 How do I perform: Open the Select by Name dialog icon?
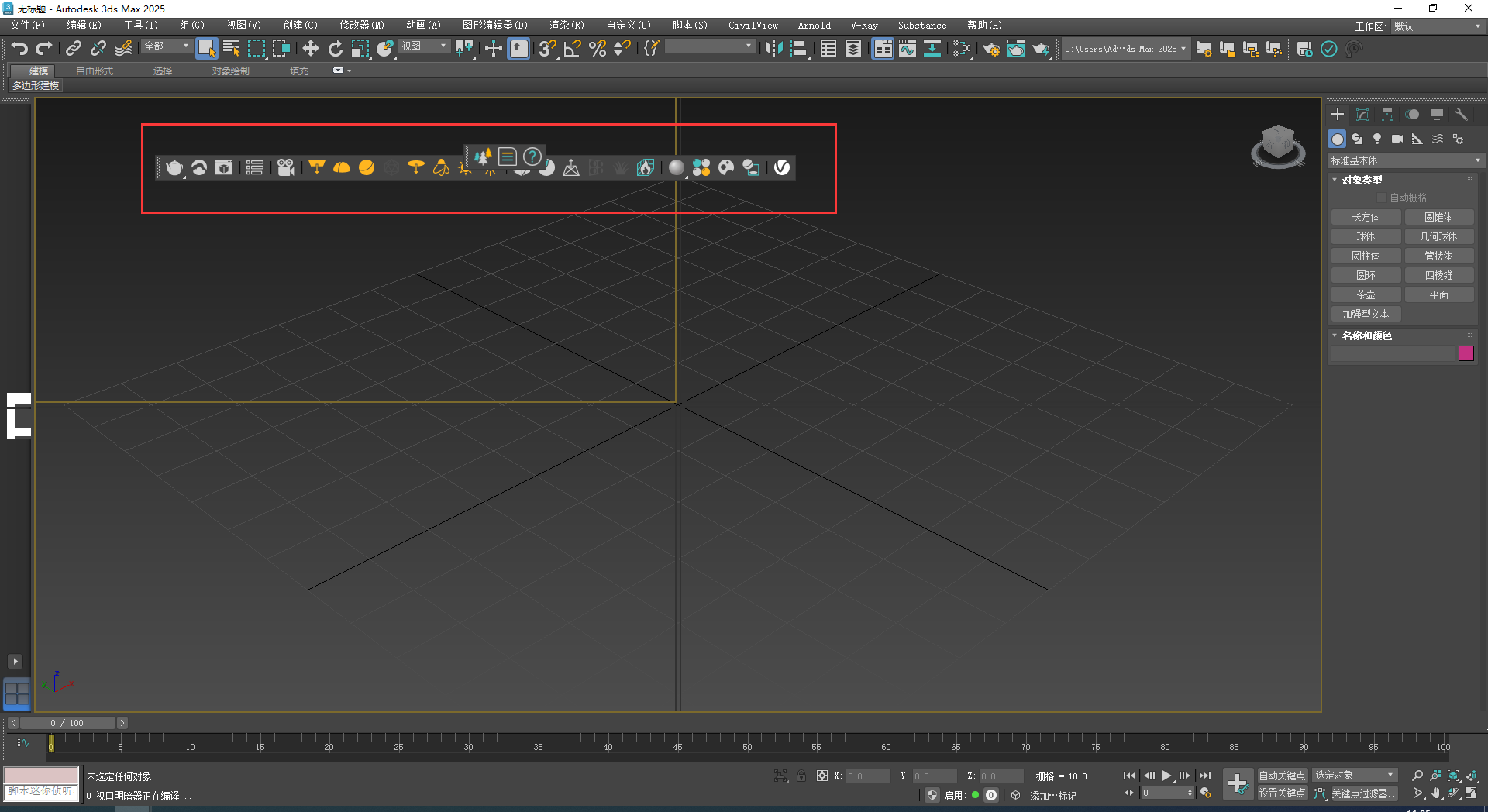click(230, 49)
